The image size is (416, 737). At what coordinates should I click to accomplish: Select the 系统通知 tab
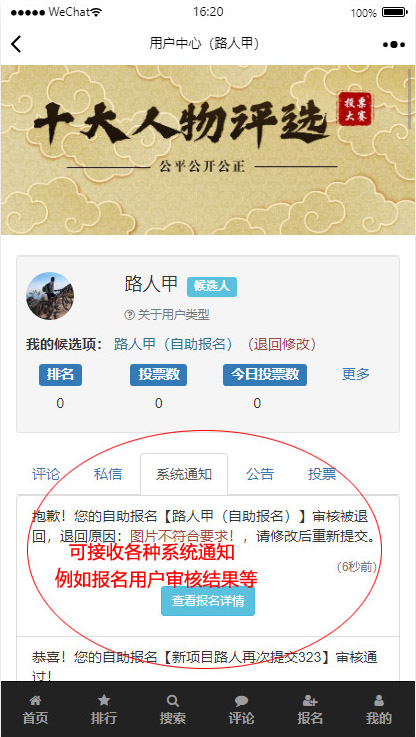(x=184, y=474)
